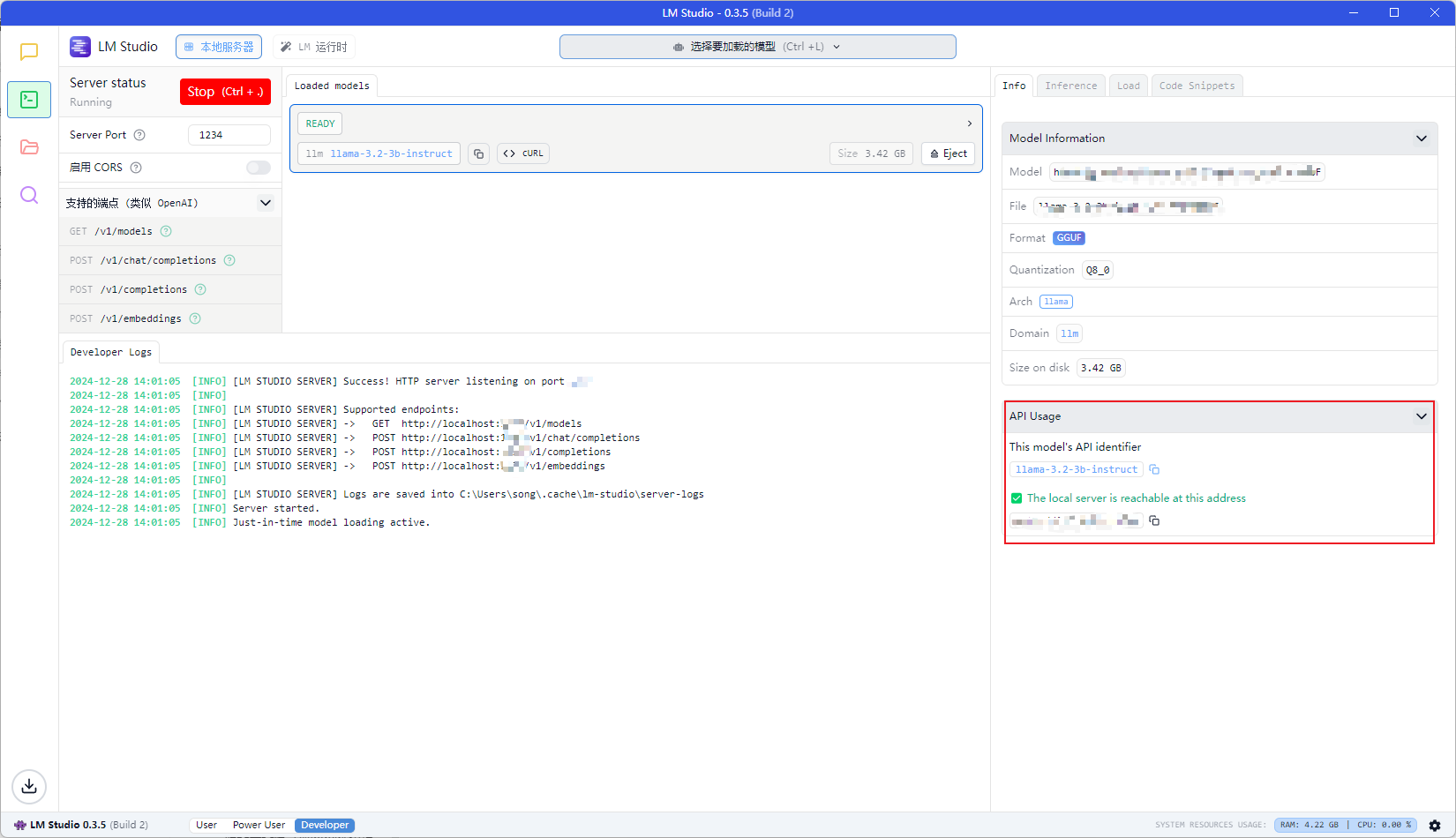The image size is (1456, 838).
Task: Click the Q8_0 quantization value
Action: click(x=1098, y=270)
